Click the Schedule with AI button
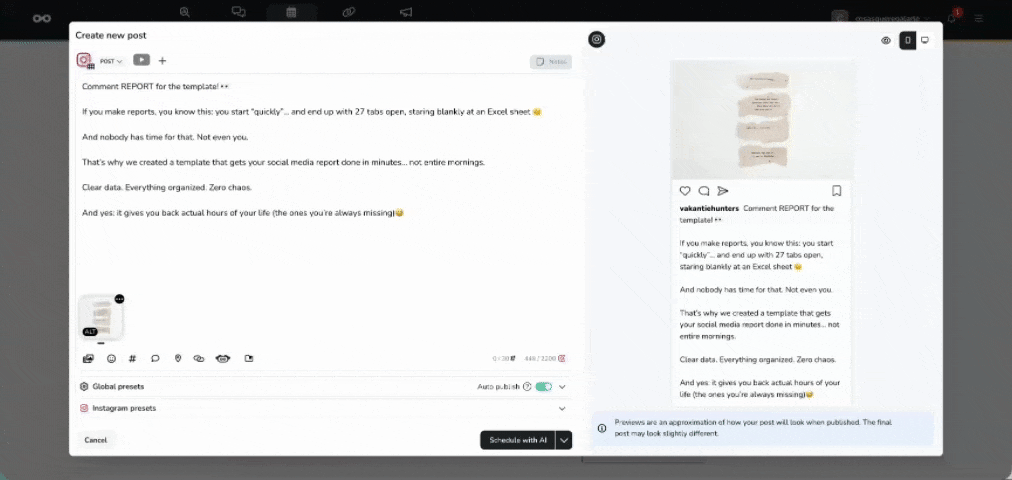The height and width of the screenshot is (480, 1012). 518,440
